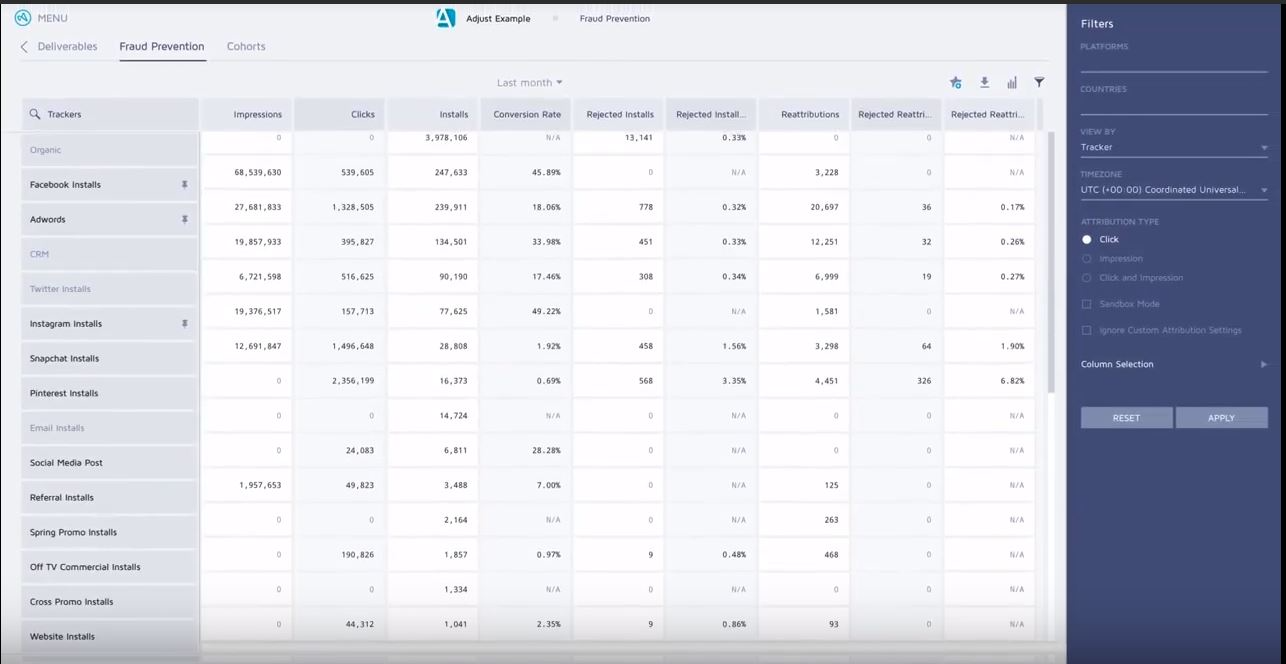Open the Countries filter field
1286x664 pixels.
[1174, 105]
